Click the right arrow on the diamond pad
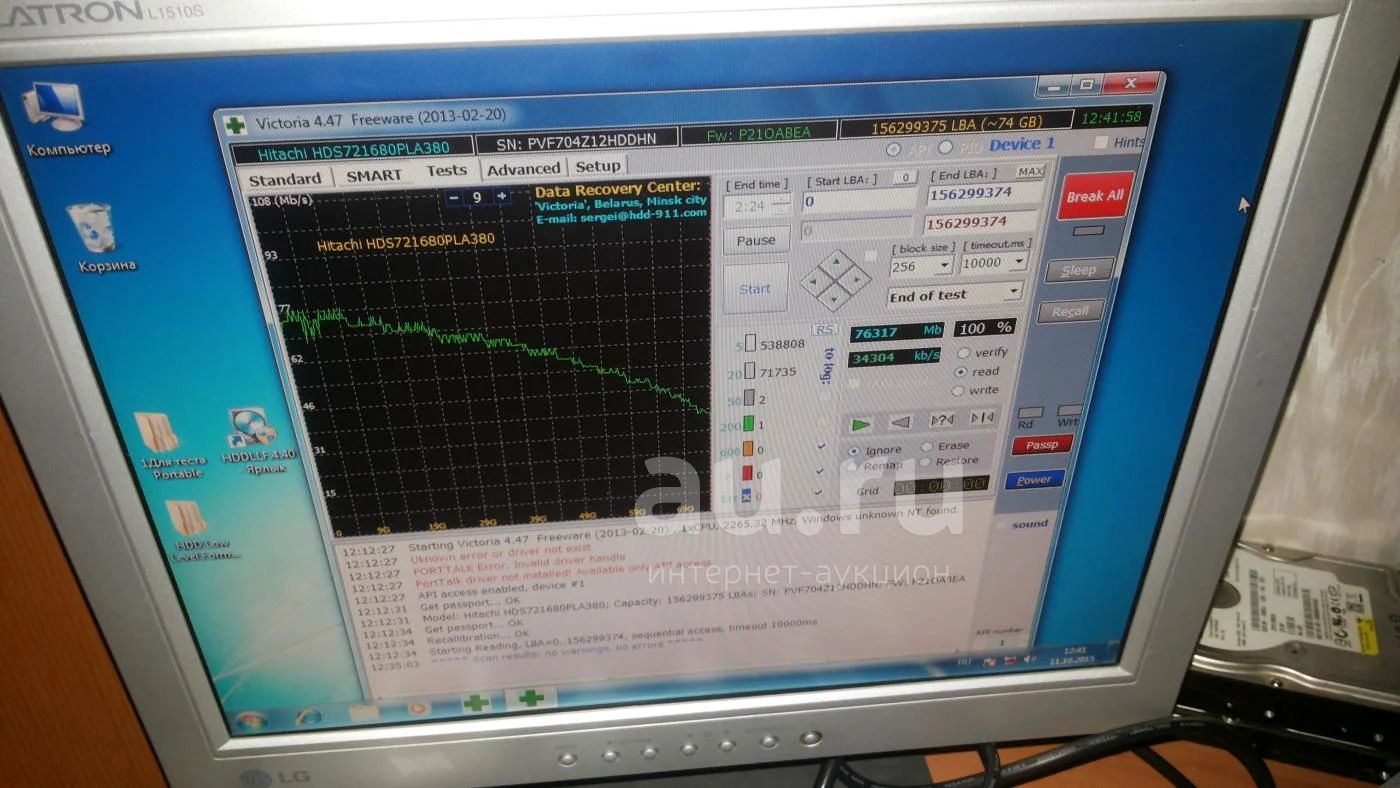Image resolution: width=1400 pixels, height=788 pixels. pos(853,279)
